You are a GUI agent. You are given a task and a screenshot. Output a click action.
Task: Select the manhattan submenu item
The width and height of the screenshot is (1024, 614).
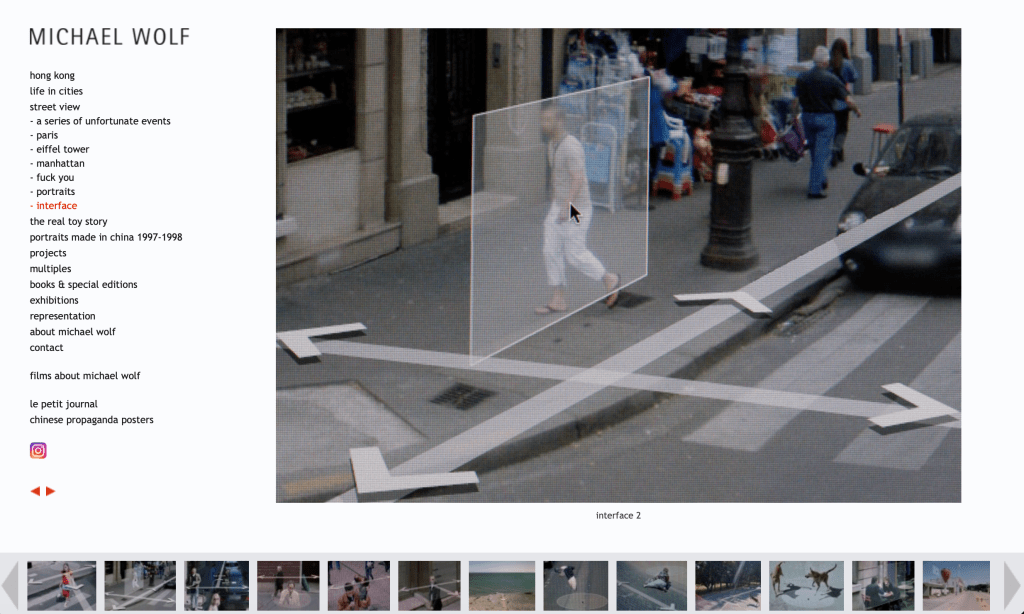[60, 163]
